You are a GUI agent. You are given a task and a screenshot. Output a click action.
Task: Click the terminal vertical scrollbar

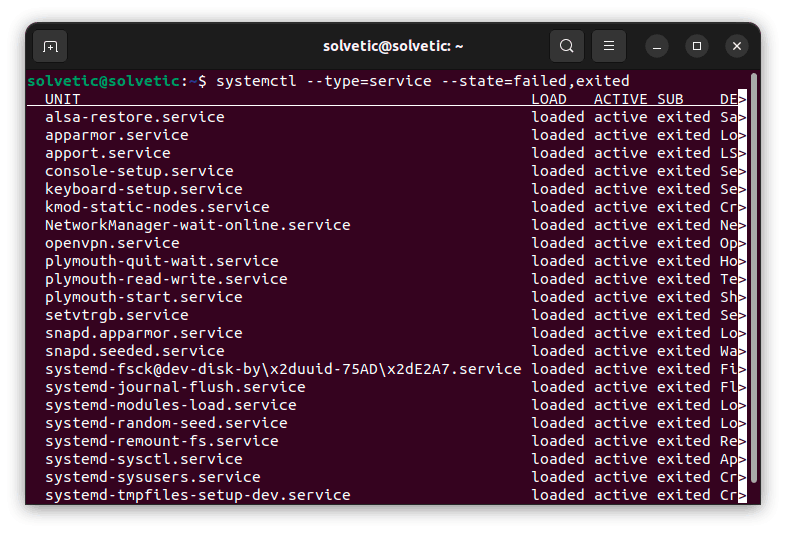coord(754,280)
